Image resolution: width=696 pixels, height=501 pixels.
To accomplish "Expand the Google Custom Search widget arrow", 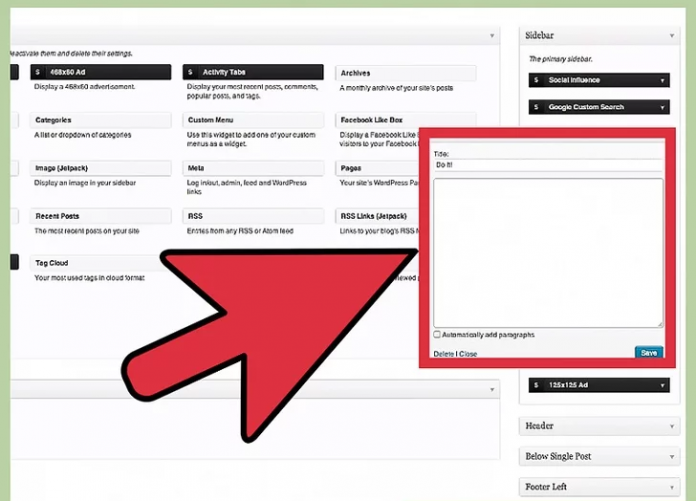I will 661,107.
